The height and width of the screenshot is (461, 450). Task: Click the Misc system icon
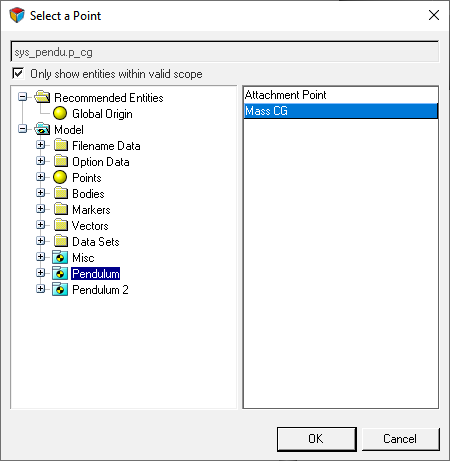pos(60,257)
